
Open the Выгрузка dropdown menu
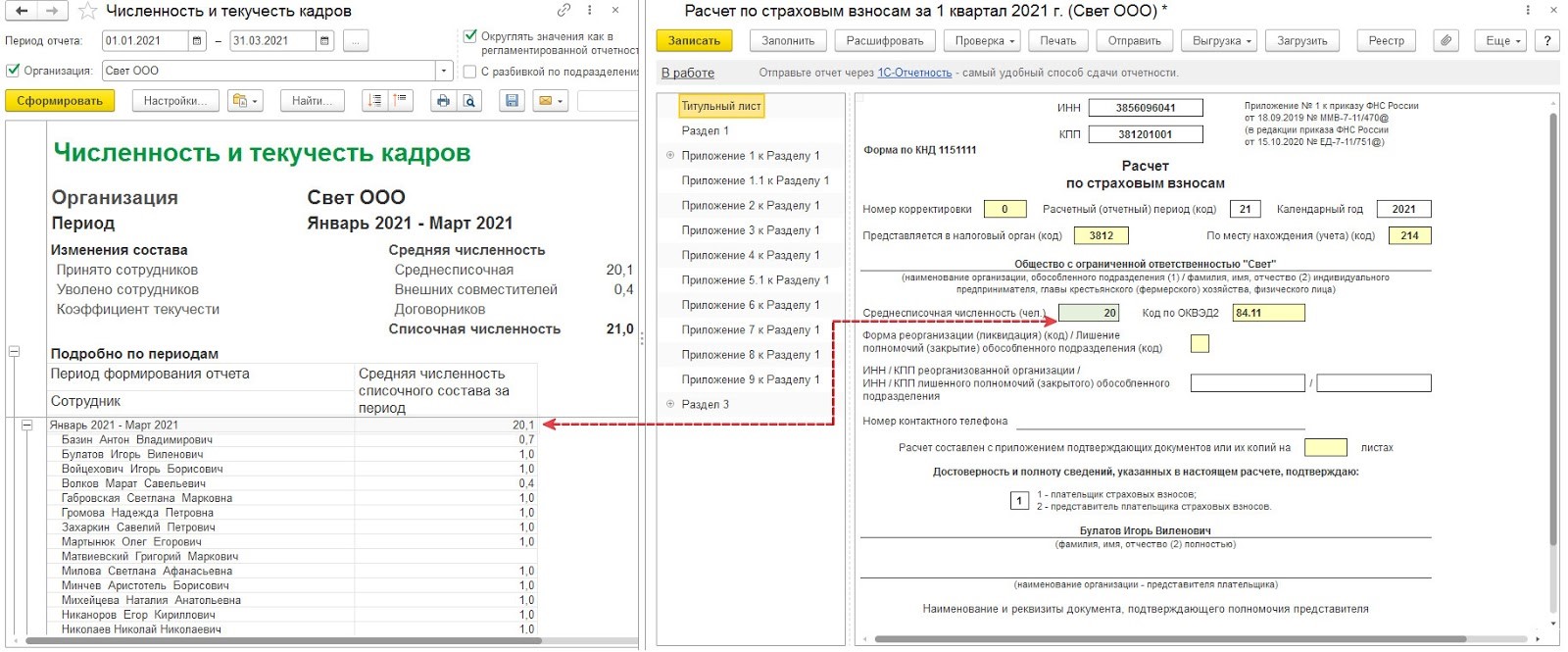pyautogui.click(x=1222, y=41)
